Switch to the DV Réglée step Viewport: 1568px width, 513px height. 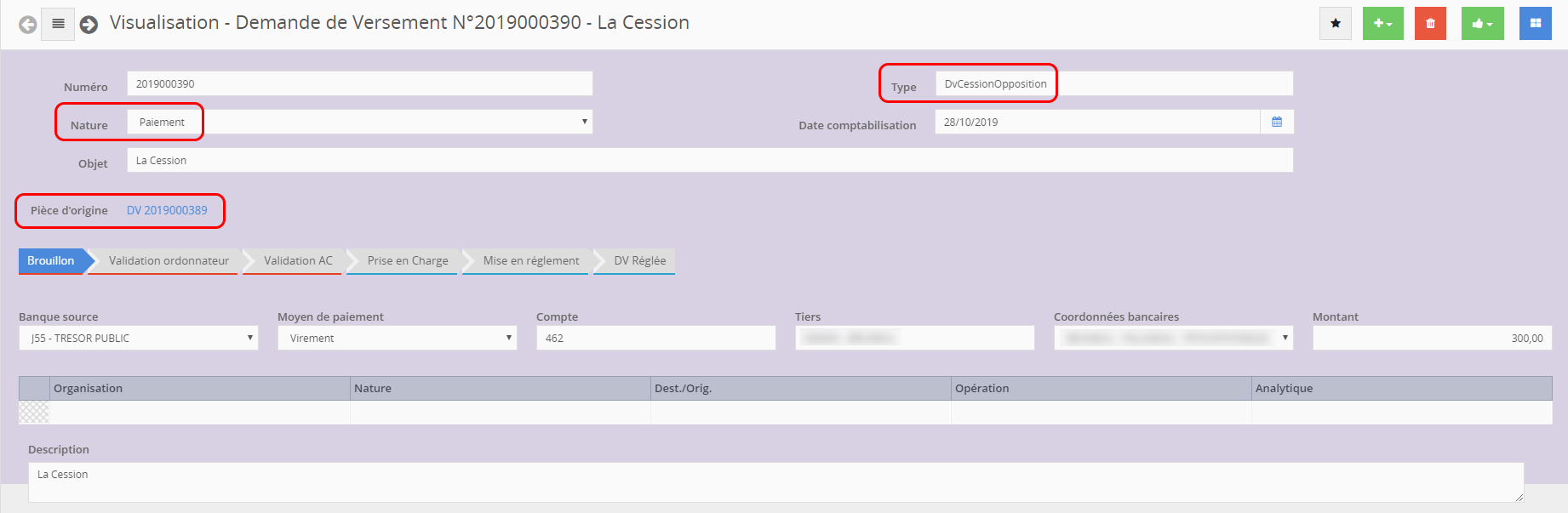point(639,260)
